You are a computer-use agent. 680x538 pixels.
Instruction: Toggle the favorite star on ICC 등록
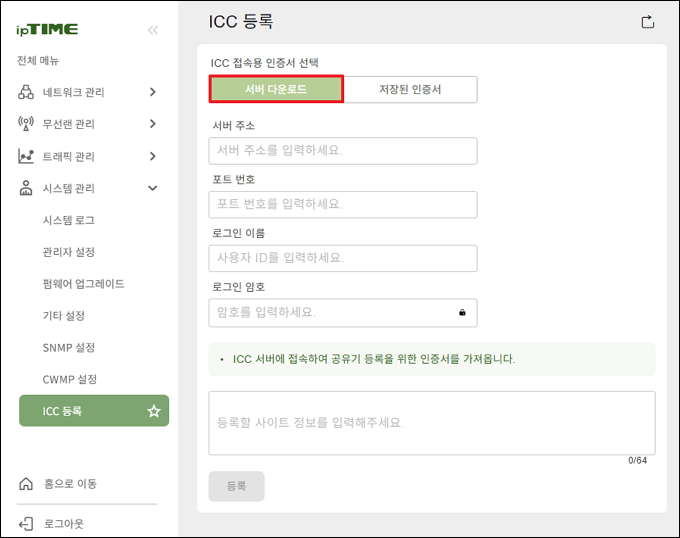(154, 411)
